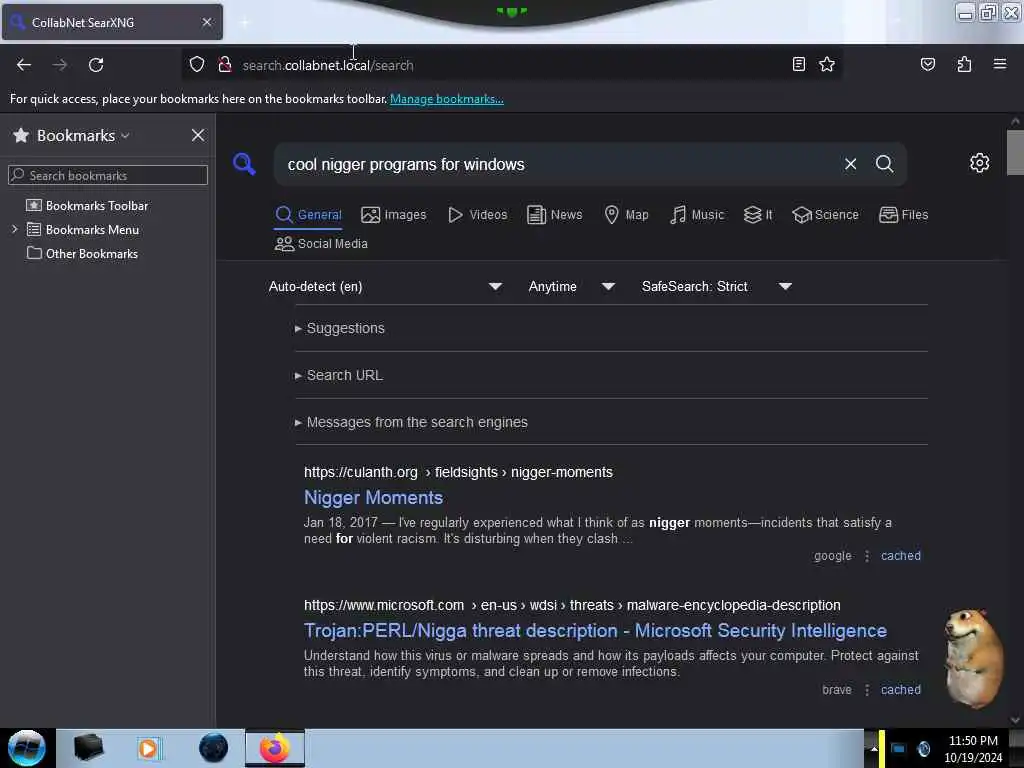Switch to the IT search tab
This screenshot has width=1024, height=768.
pos(758,214)
